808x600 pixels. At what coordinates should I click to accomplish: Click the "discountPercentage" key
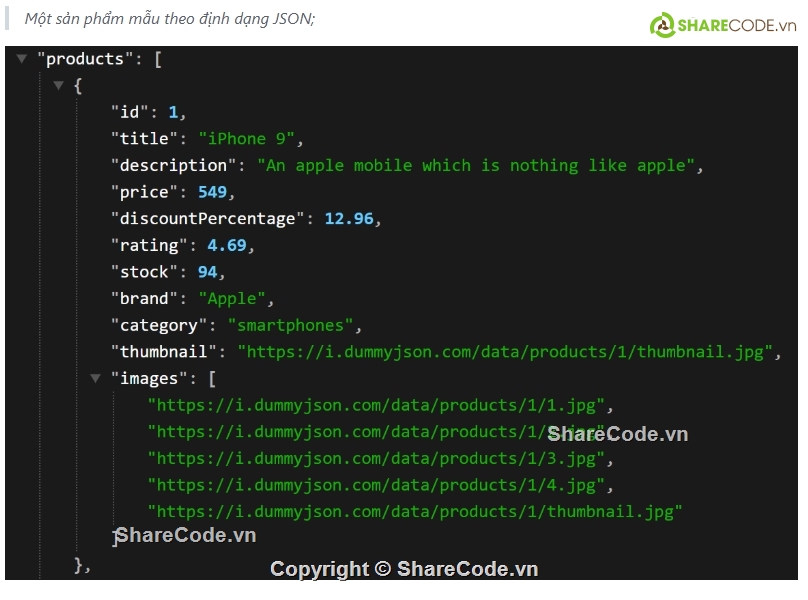click(x=207, y=219)
